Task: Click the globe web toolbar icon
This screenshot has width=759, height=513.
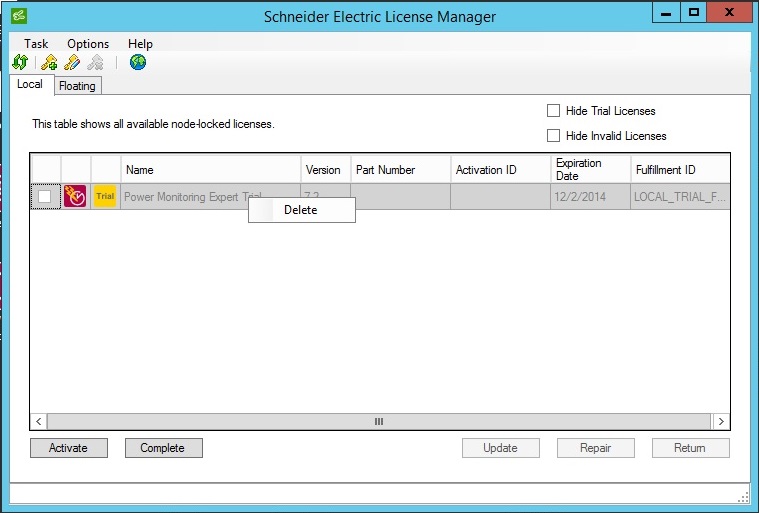Action: coord(138,62)
